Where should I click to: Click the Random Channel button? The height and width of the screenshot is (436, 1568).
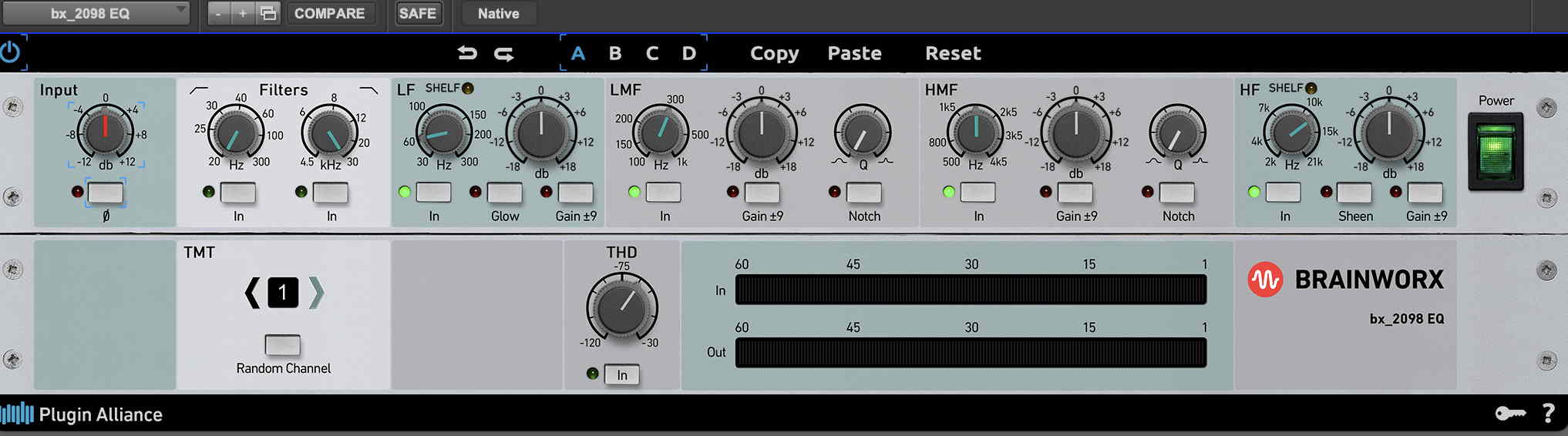point(283,344)
